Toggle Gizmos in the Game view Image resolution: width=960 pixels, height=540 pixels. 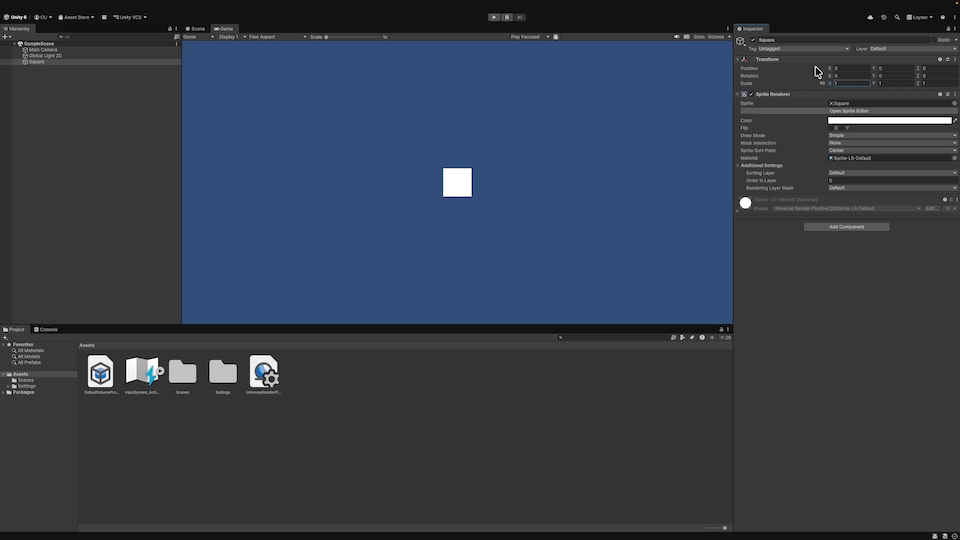tap(716, 37)
